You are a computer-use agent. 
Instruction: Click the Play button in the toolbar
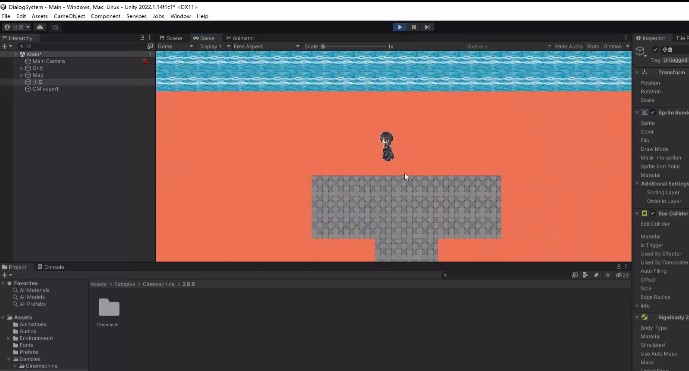click(x=399, y=27)
